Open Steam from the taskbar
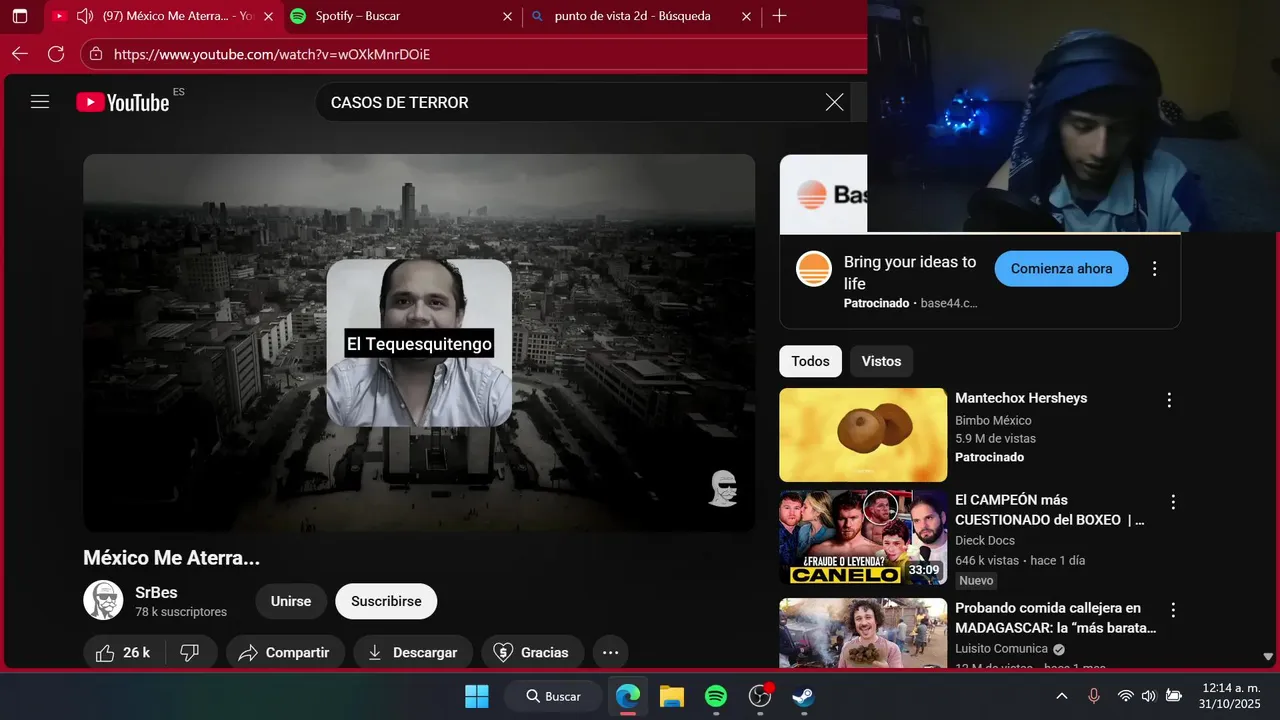 point(803,696)
